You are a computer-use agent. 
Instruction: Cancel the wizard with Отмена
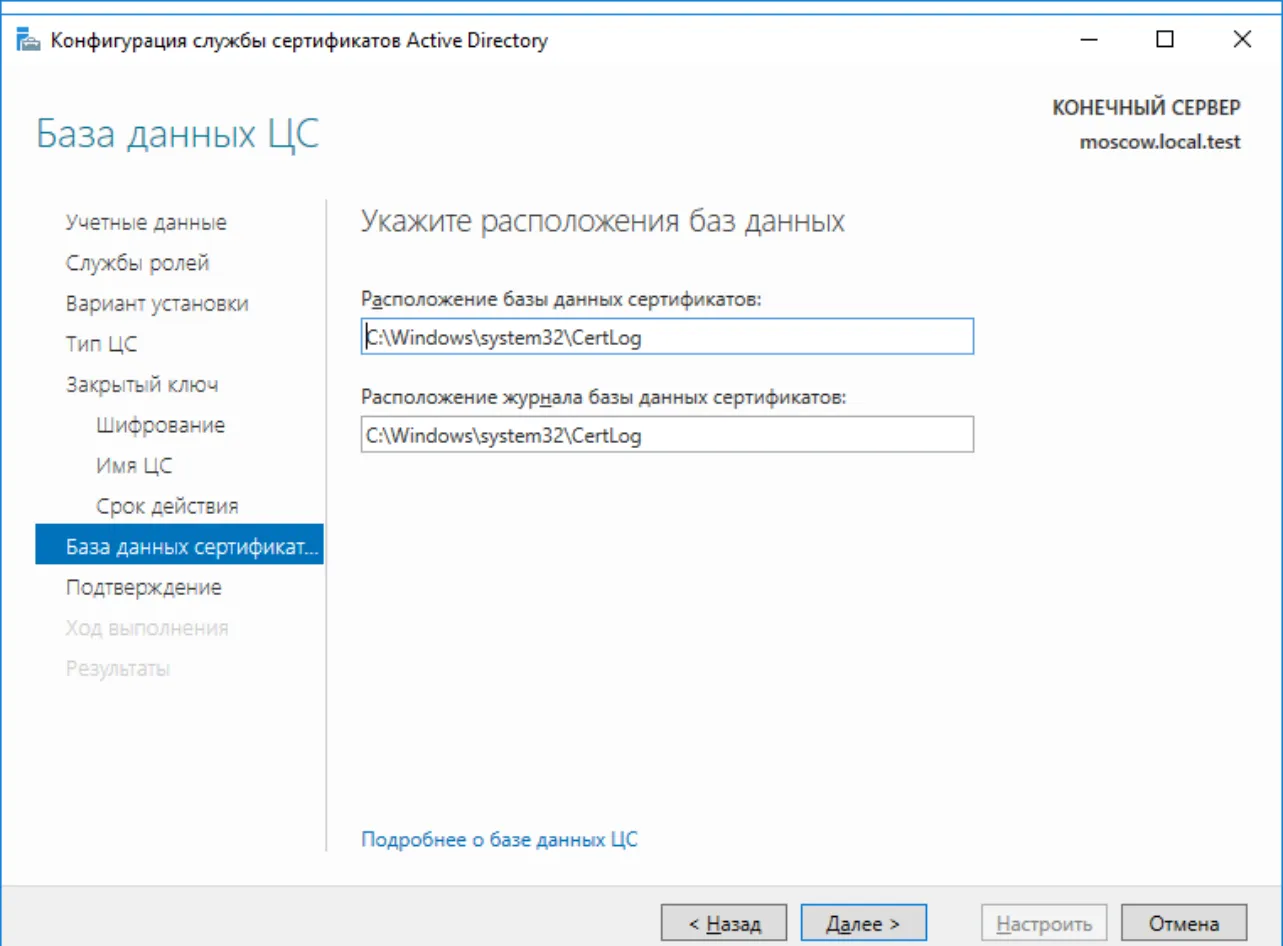pyautogui.click(x=1184, y=923)
